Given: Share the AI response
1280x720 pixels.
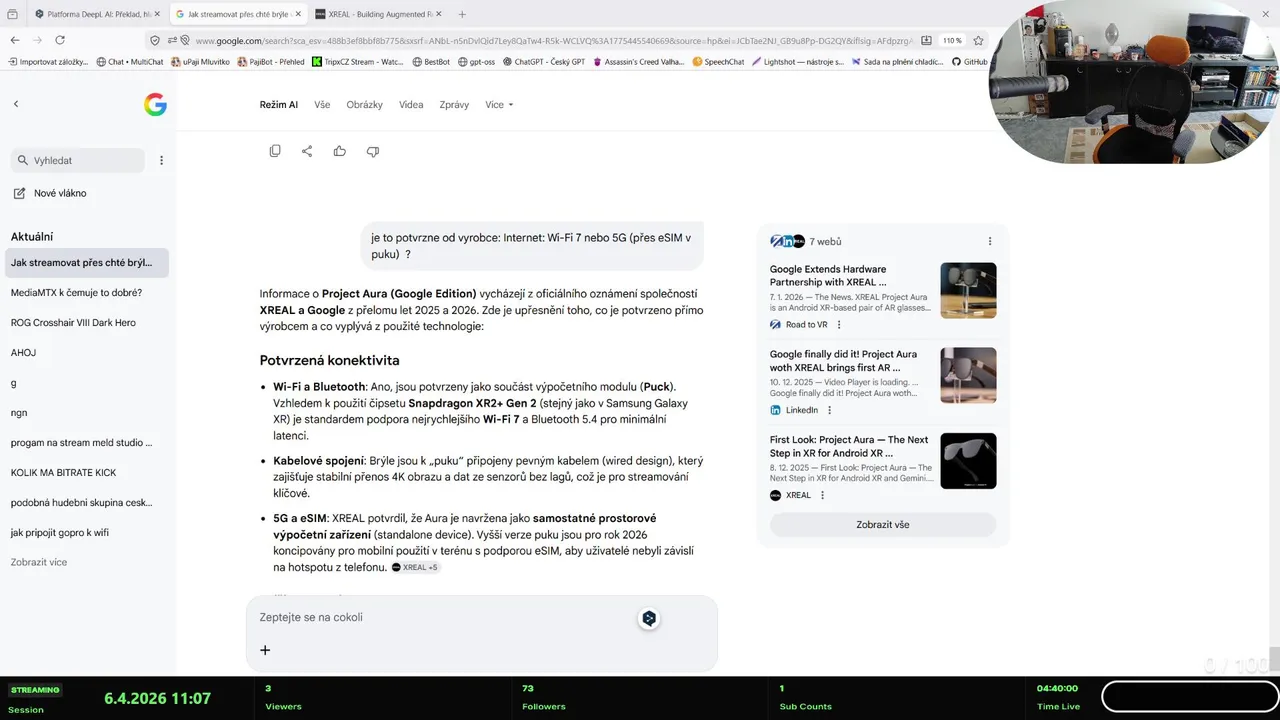Looking at the screenshot, I should click(307, 151).
